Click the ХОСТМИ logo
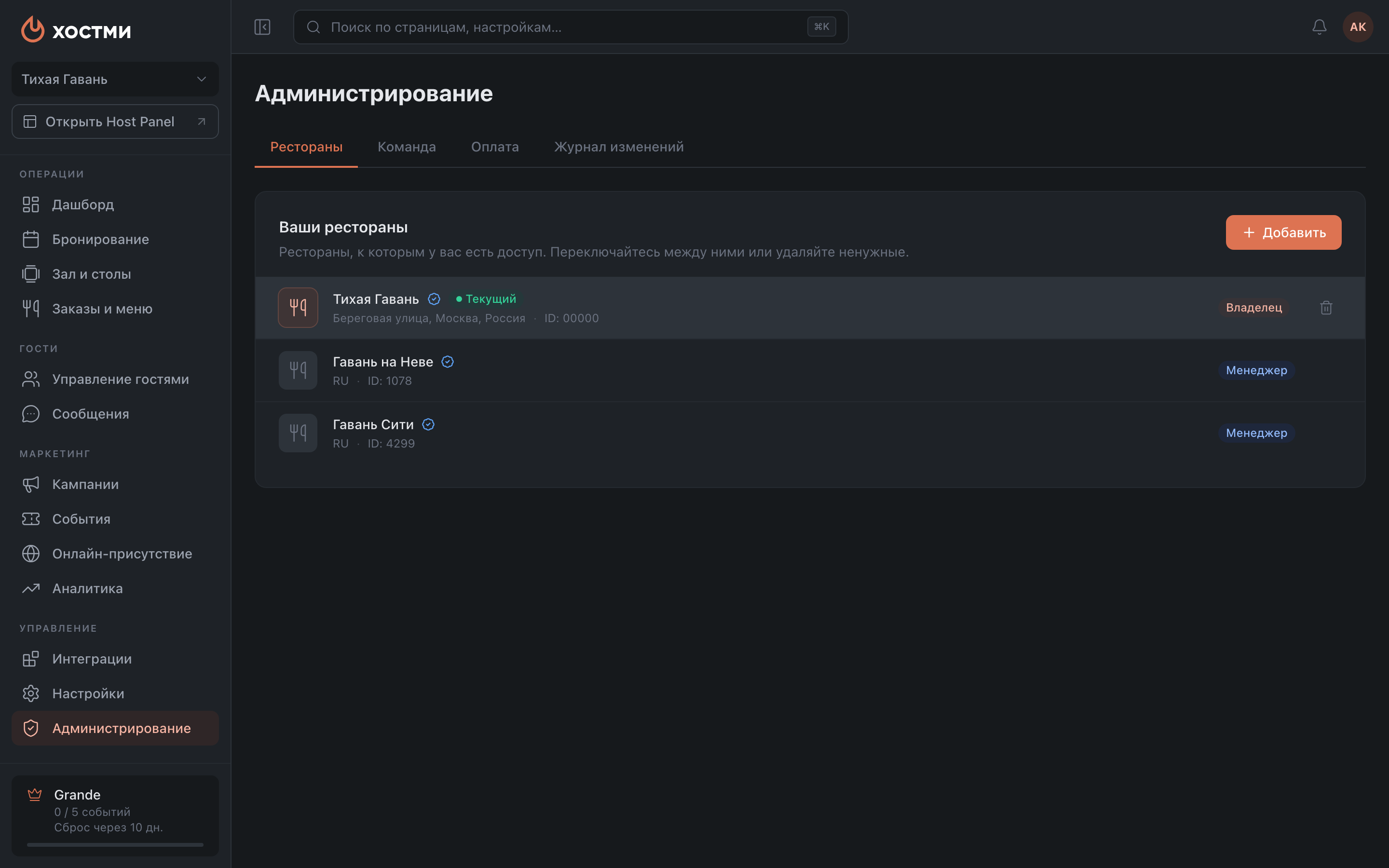This screenshot has width=1389, height=868. [x=76, y=29]
